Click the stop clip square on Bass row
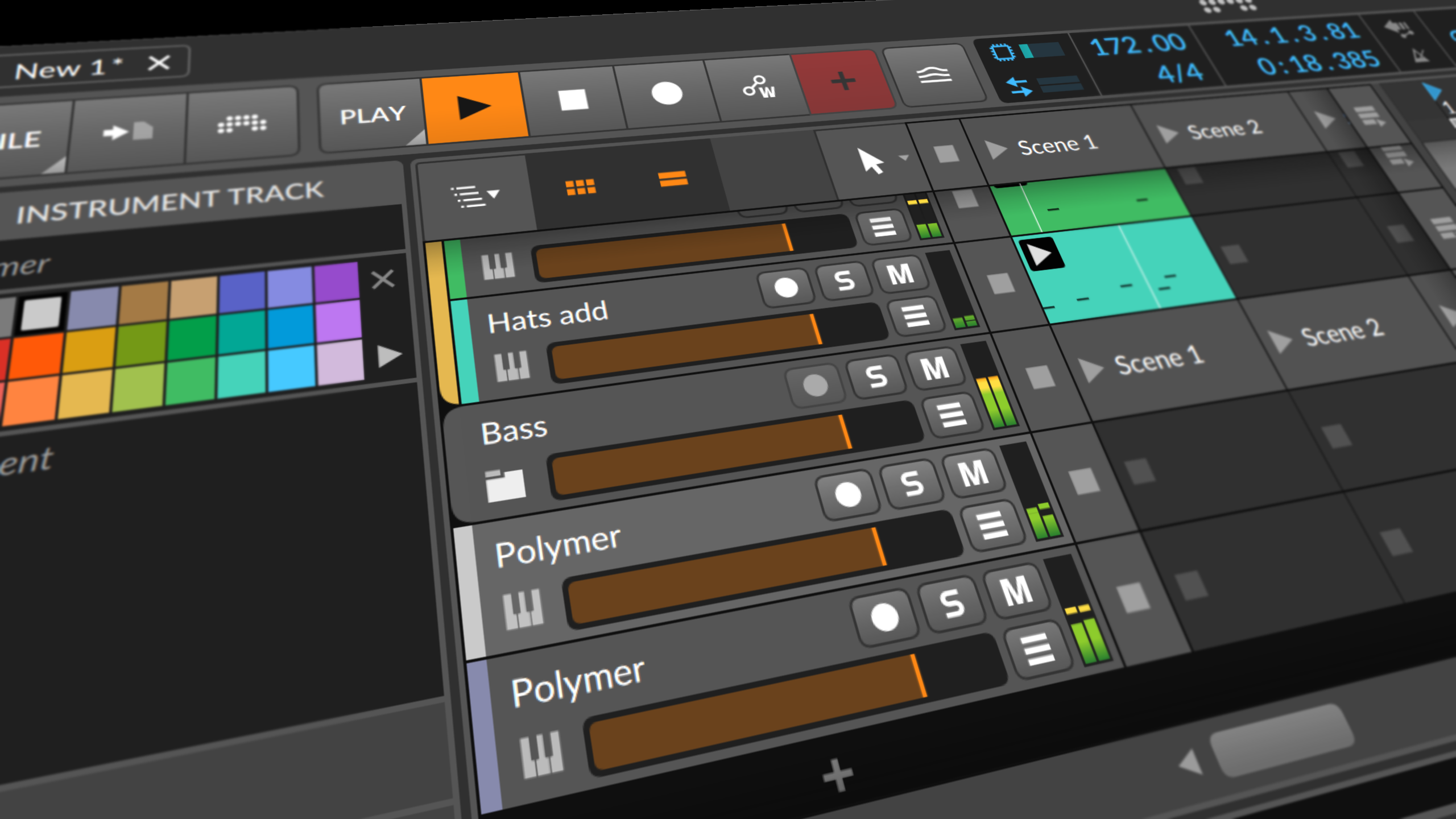This screenshot has width=1456, height=819. tap(1040, 377)
